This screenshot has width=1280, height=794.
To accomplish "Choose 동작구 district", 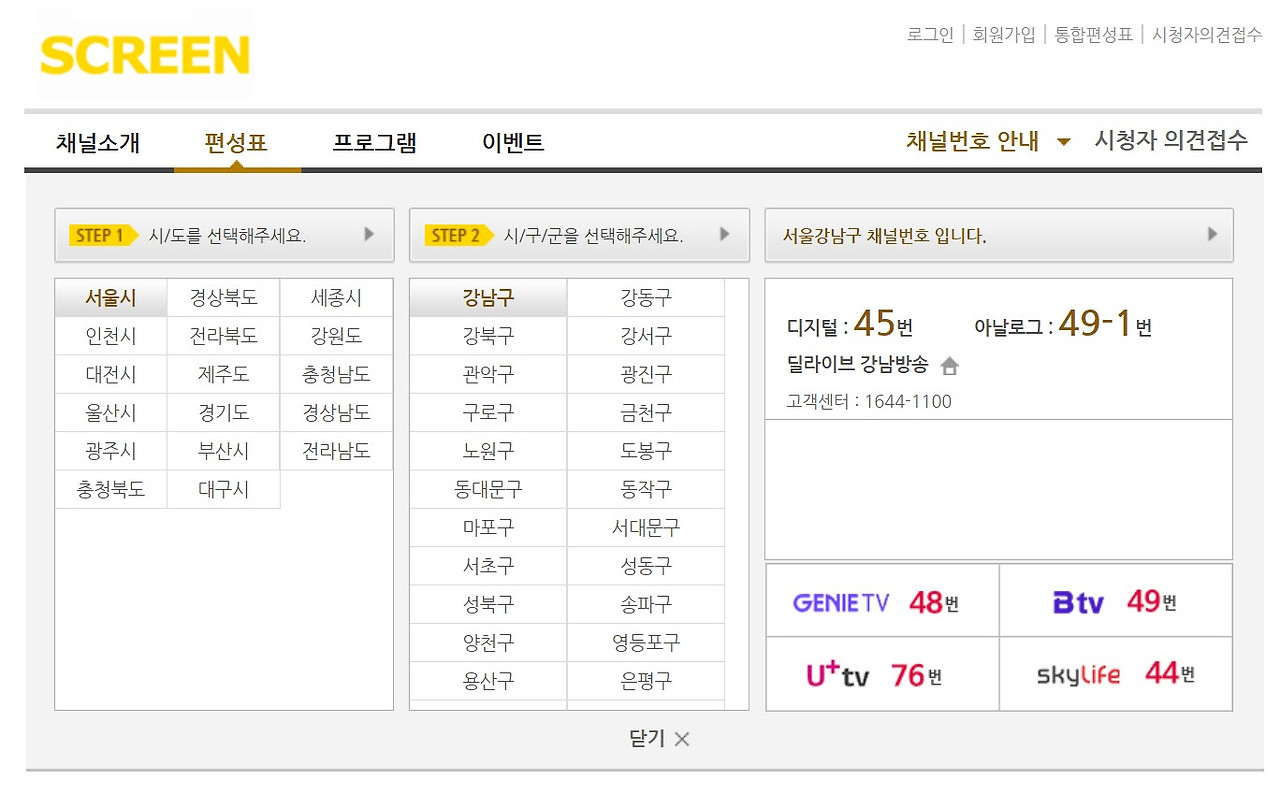I will point(646,490).
